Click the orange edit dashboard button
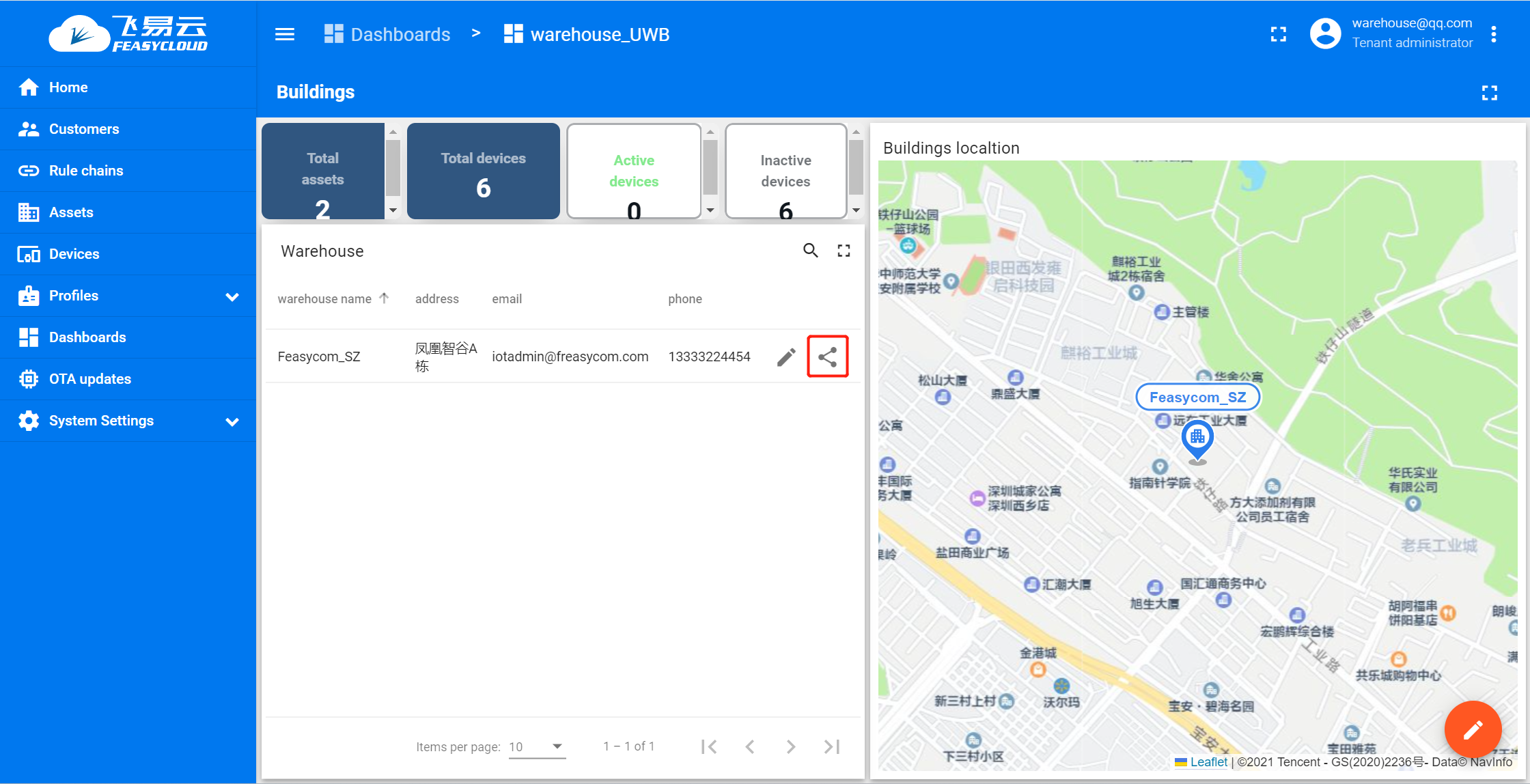Viewport: 1530px width, 784px height. pos(1472,729)
